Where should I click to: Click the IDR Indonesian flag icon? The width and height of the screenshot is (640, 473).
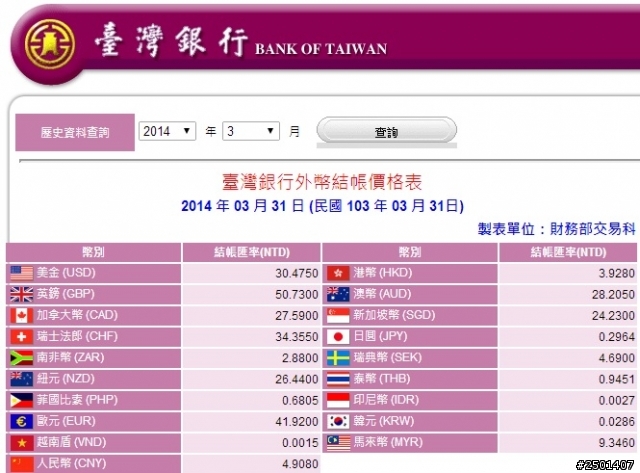coord(338,400)
